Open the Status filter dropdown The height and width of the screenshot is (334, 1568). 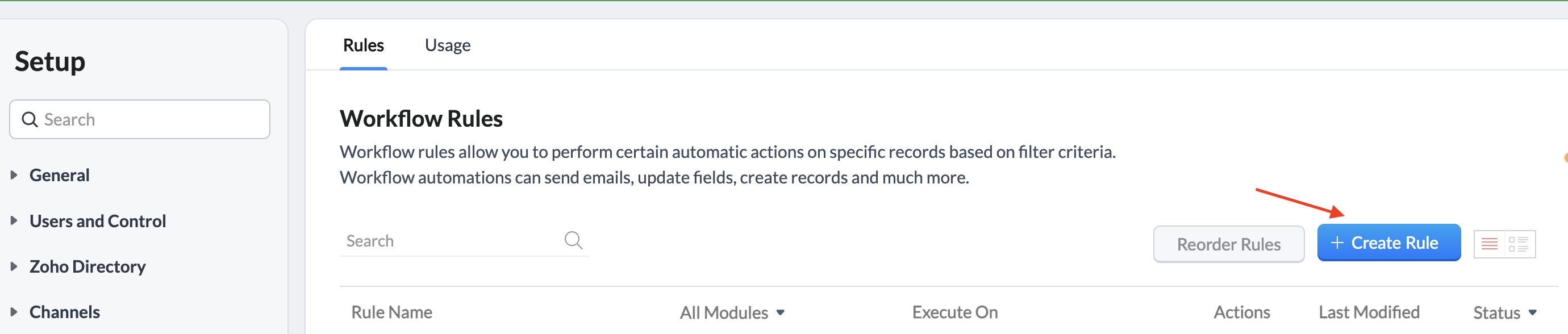pyautogui.click(x=1504, y=313)
